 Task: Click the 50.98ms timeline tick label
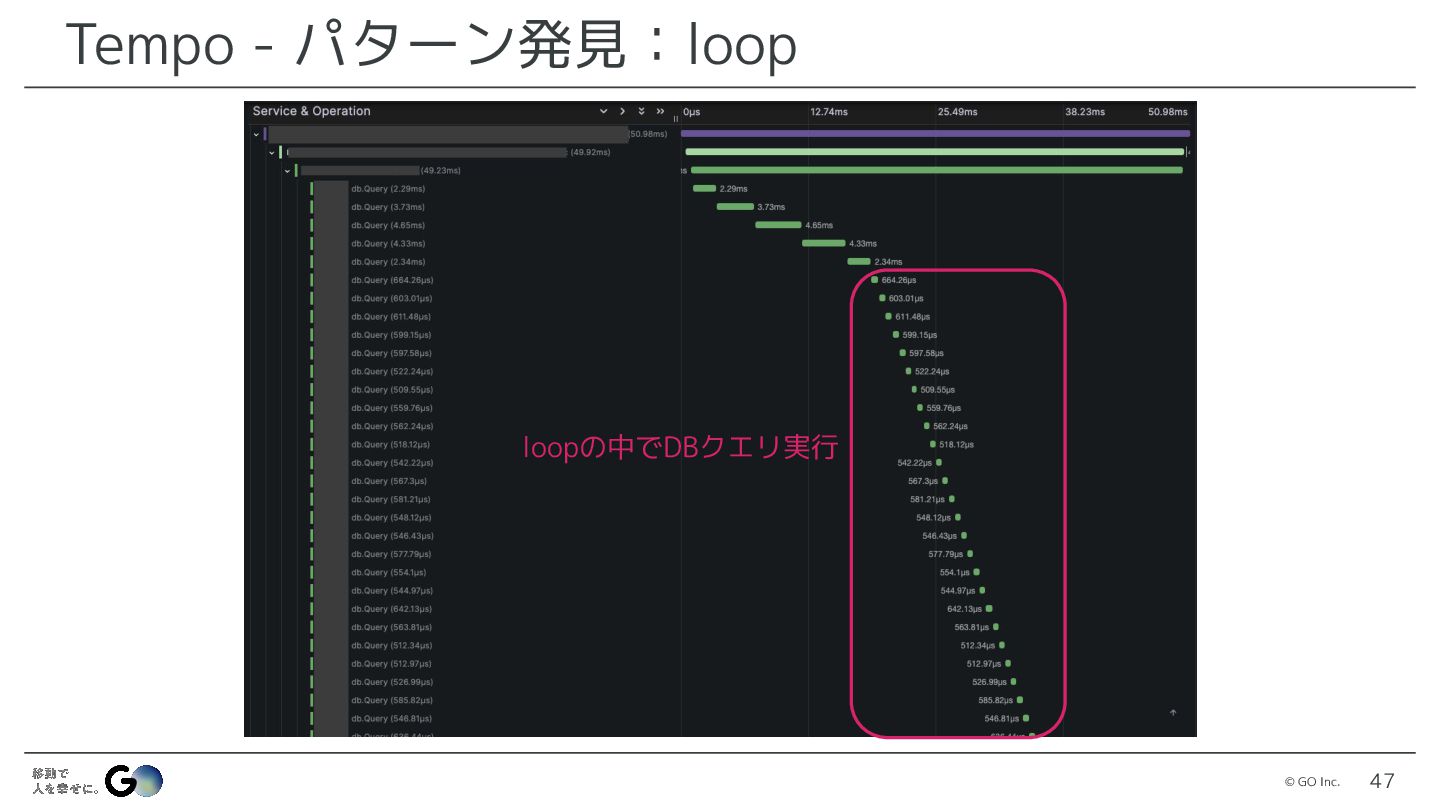tap(1168, 112)
